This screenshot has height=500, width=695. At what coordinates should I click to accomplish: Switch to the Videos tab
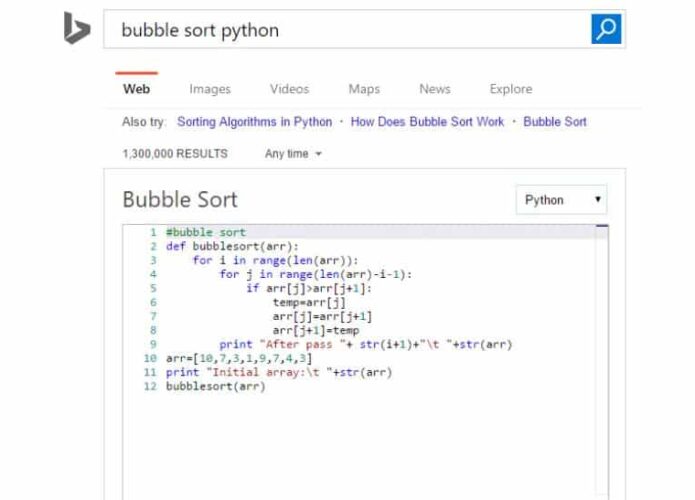[289, 89]
